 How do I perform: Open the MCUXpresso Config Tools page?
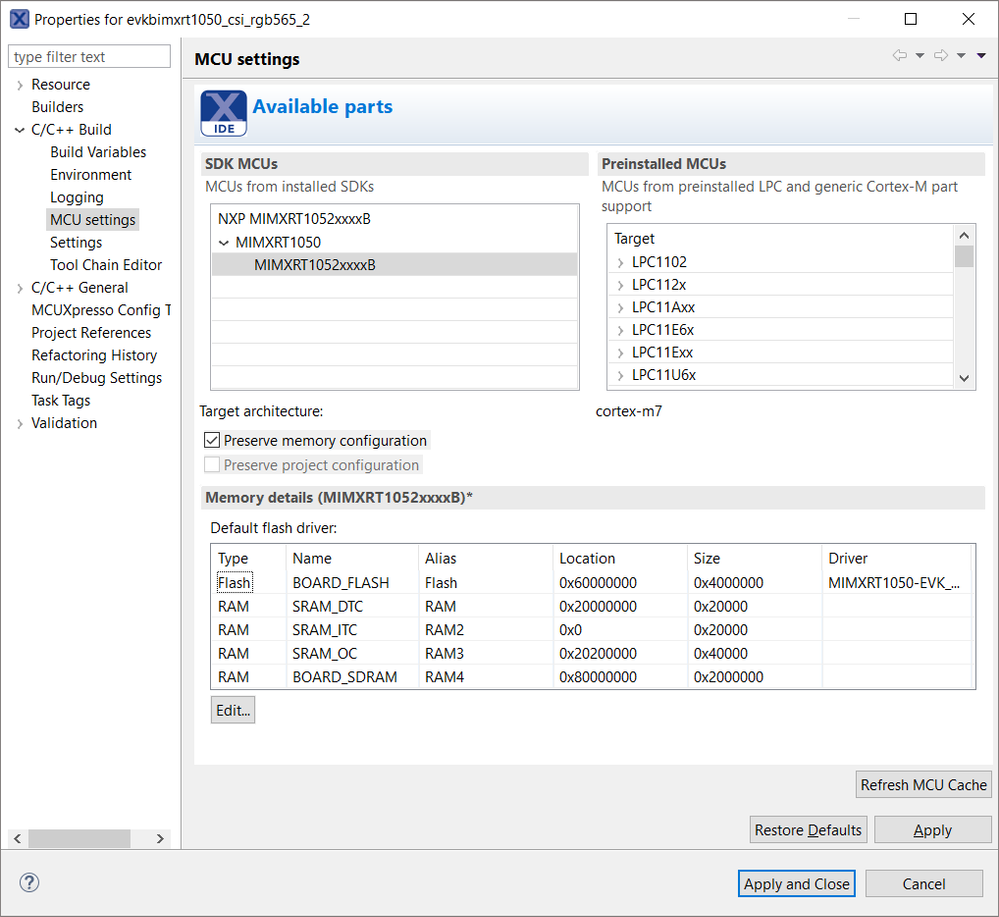101,310
